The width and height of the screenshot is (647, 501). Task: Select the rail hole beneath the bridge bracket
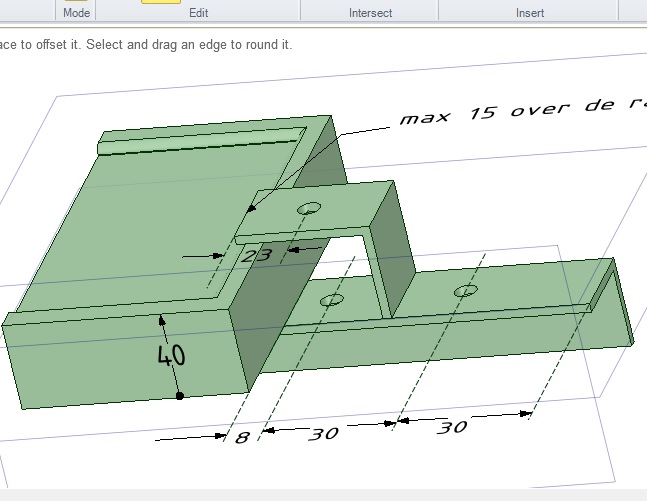pyautogui.click(x=332, y=300)
